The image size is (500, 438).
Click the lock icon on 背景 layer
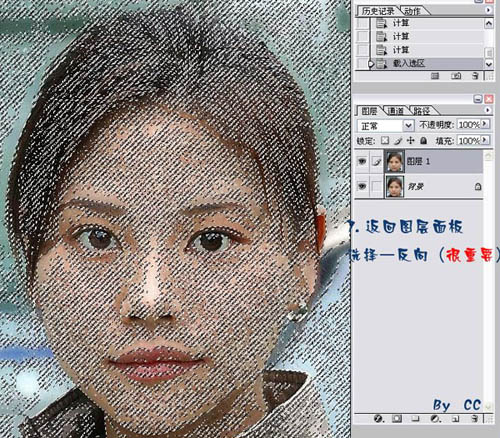pos(478,187)
